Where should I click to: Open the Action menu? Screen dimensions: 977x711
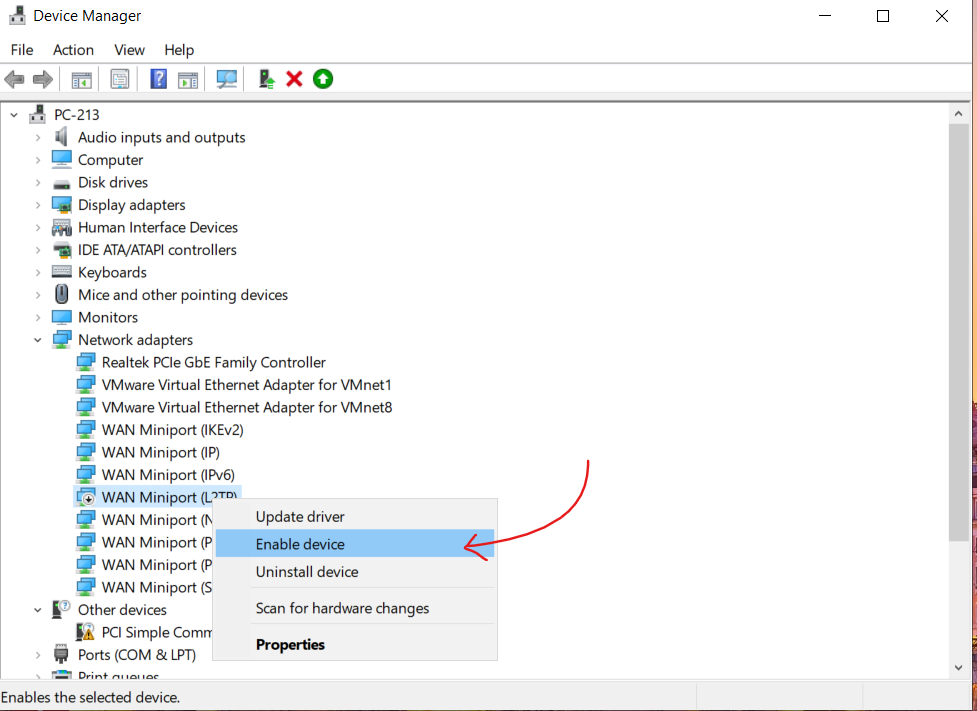(x=73, y=50)
